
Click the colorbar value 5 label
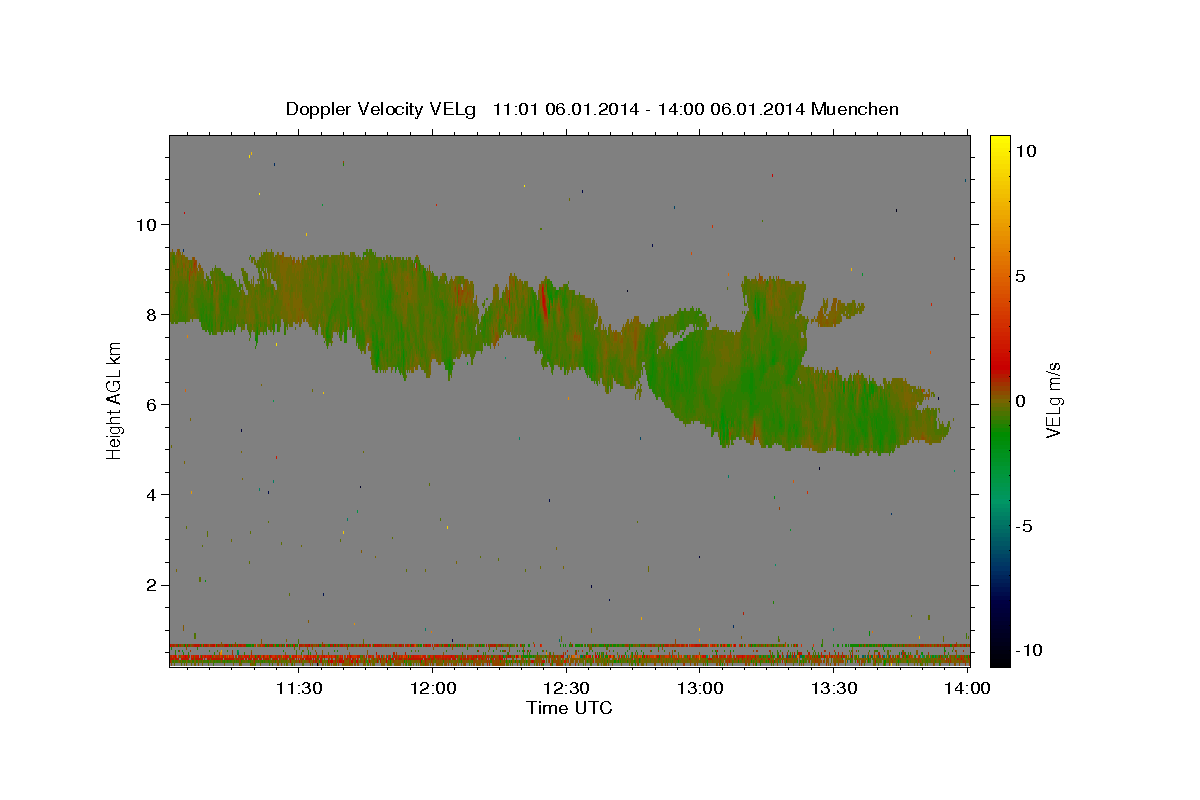click(1020, 275)
